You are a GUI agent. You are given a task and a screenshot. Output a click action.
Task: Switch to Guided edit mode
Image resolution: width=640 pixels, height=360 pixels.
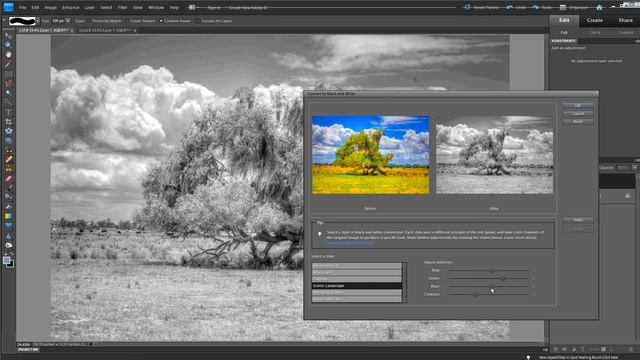pos(625,32)
